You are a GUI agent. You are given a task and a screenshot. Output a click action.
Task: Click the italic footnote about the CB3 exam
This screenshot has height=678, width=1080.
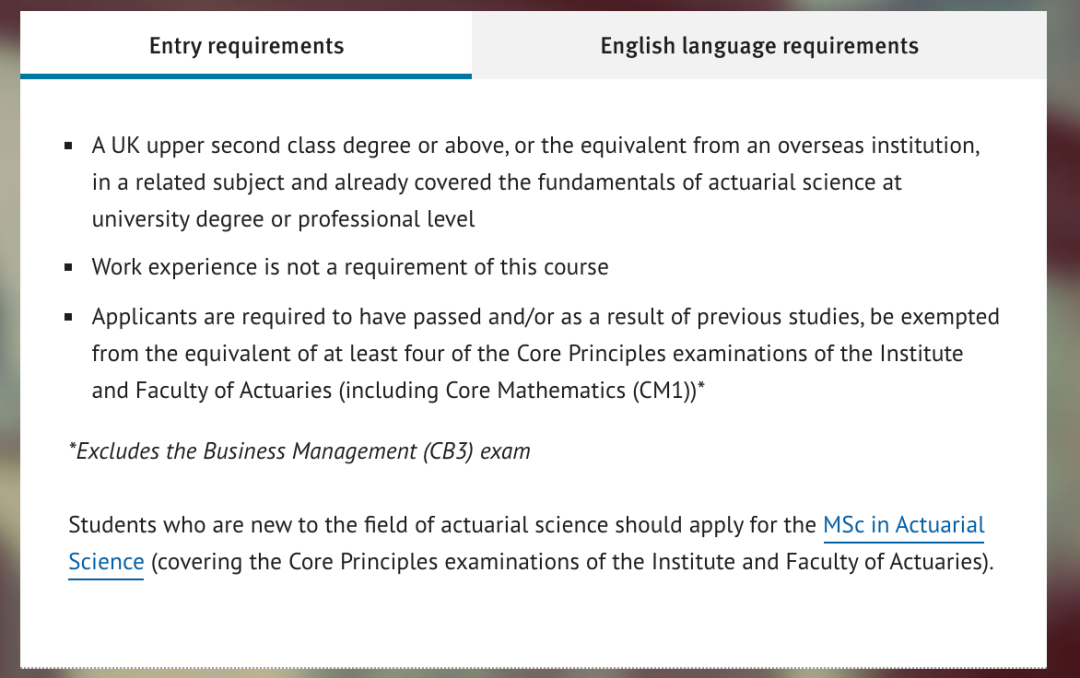299,451
